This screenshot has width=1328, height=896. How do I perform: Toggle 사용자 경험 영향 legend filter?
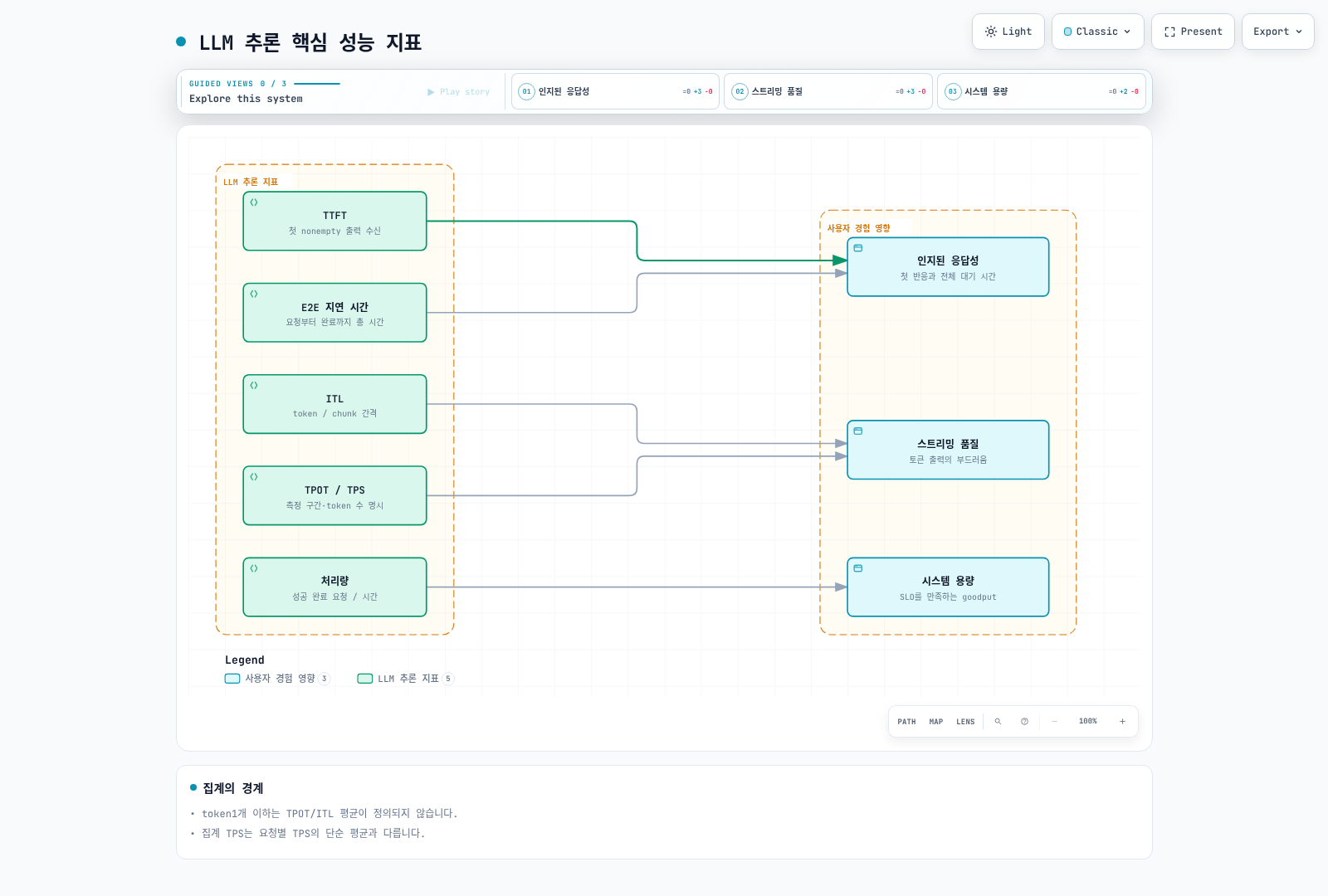click(277, 679)
